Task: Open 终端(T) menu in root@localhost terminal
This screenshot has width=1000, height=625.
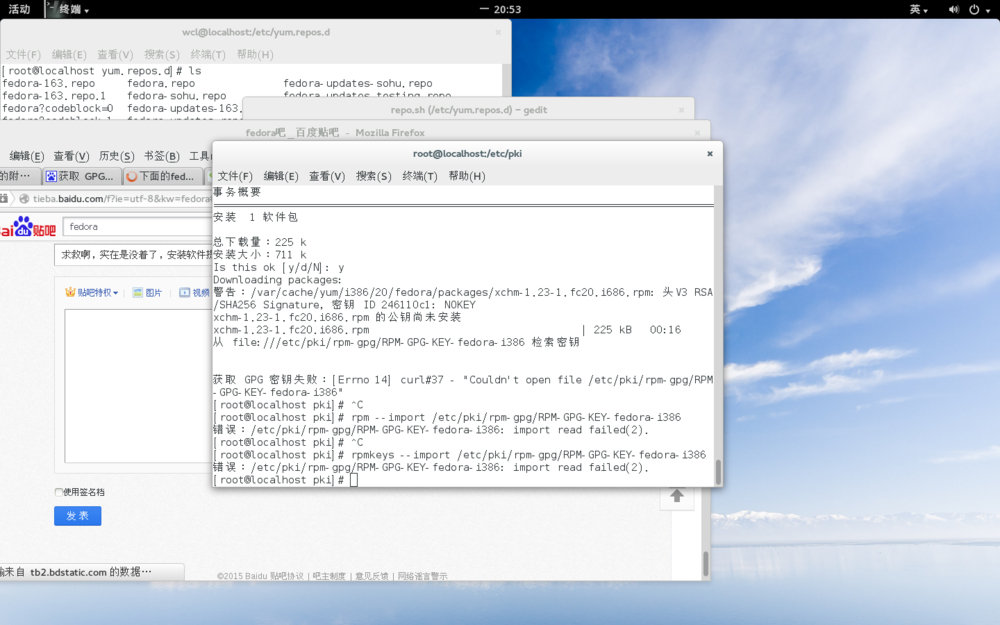Action: click(420, 176)
